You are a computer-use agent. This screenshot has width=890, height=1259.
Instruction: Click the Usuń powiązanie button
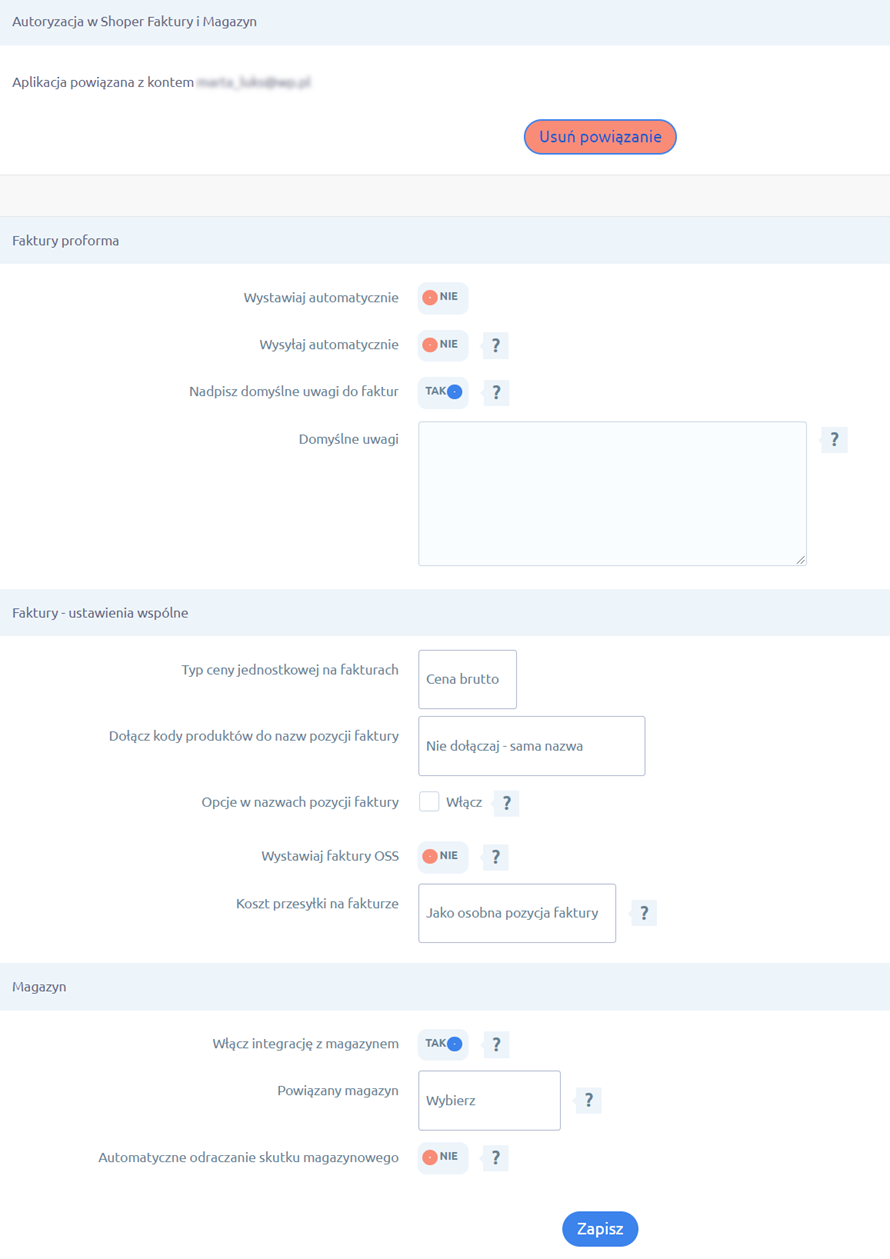coord(600,137)
